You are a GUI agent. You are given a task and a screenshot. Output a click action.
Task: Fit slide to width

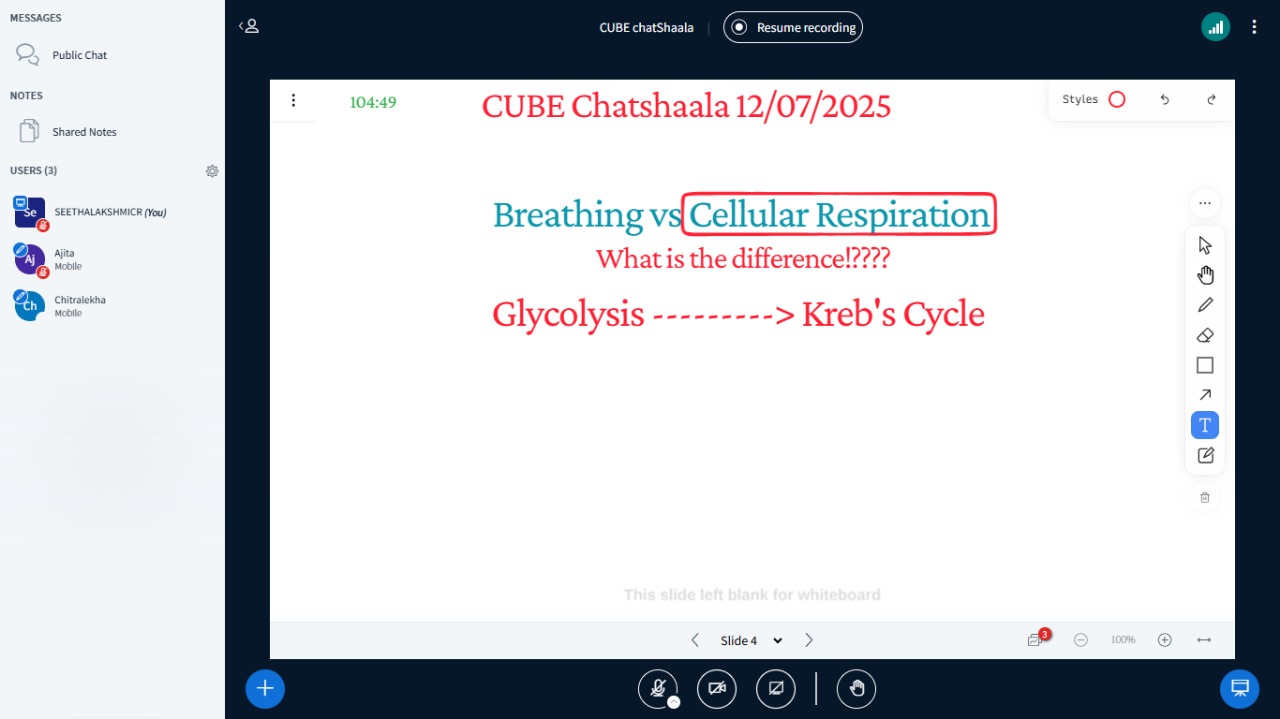pos(1204,640)
